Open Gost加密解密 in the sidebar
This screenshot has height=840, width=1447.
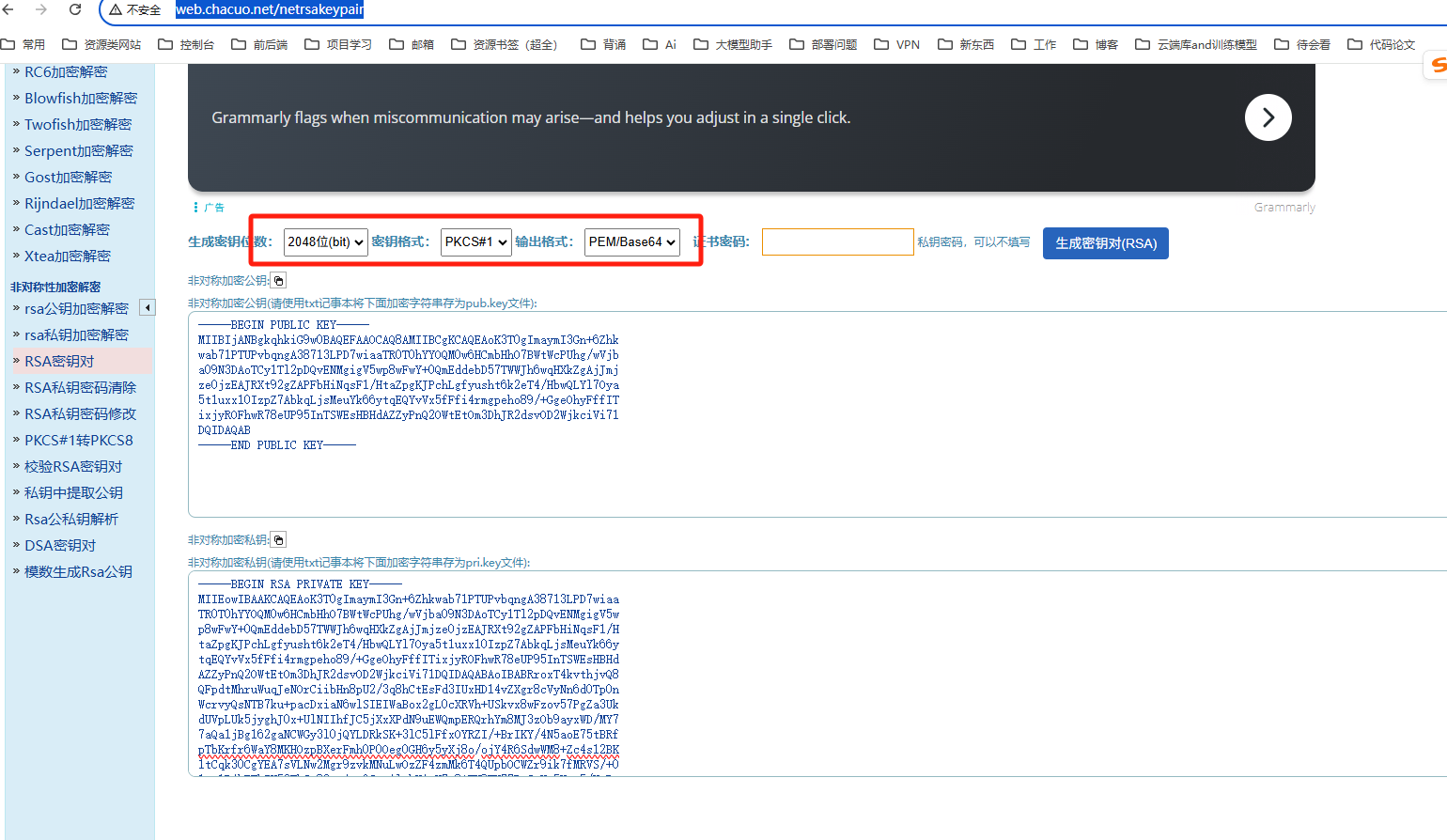click(68, 177)
